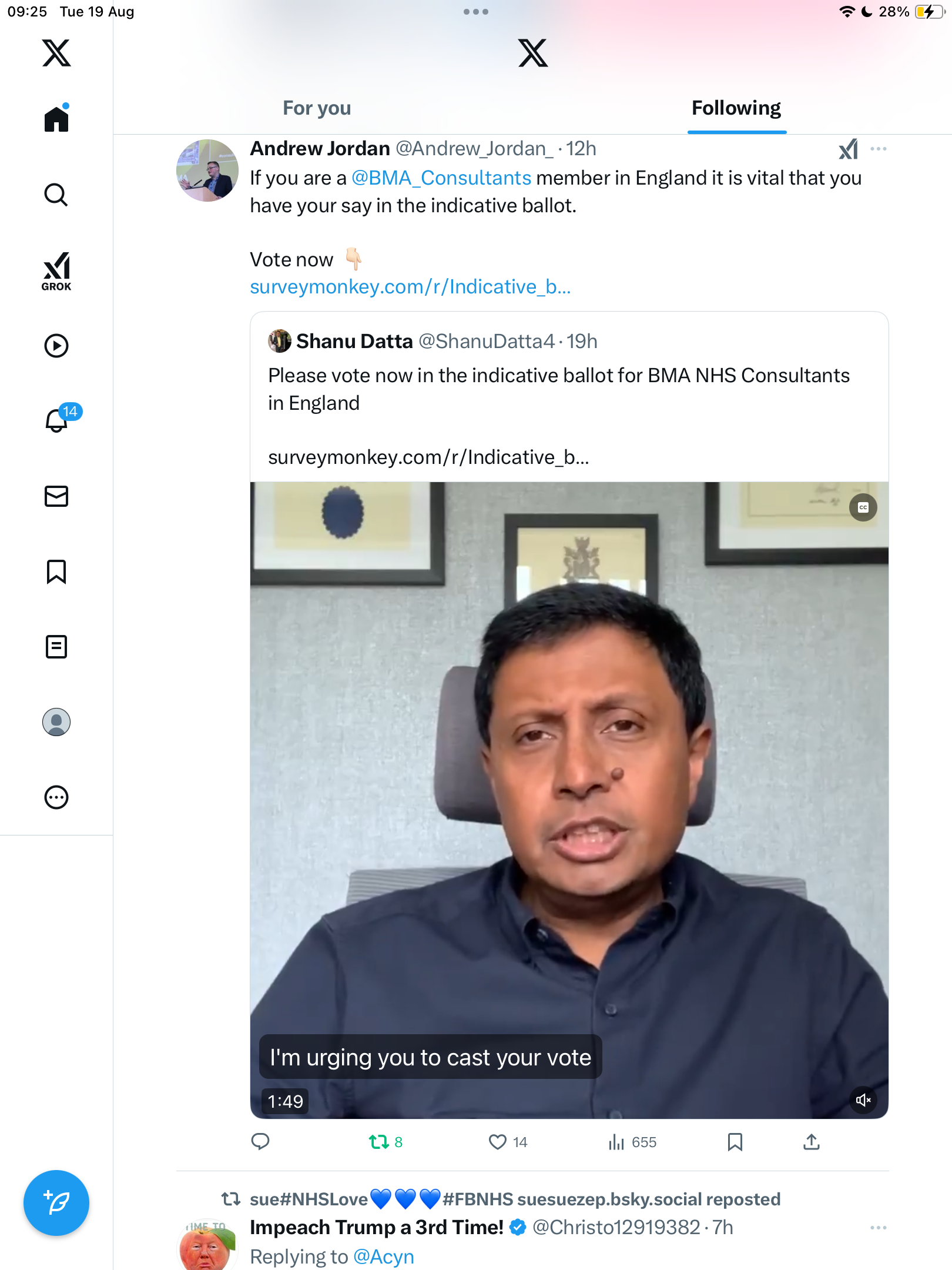The image size is (952, 1270).
Task: Unmute the video sound
Action: pos(863,1099)
